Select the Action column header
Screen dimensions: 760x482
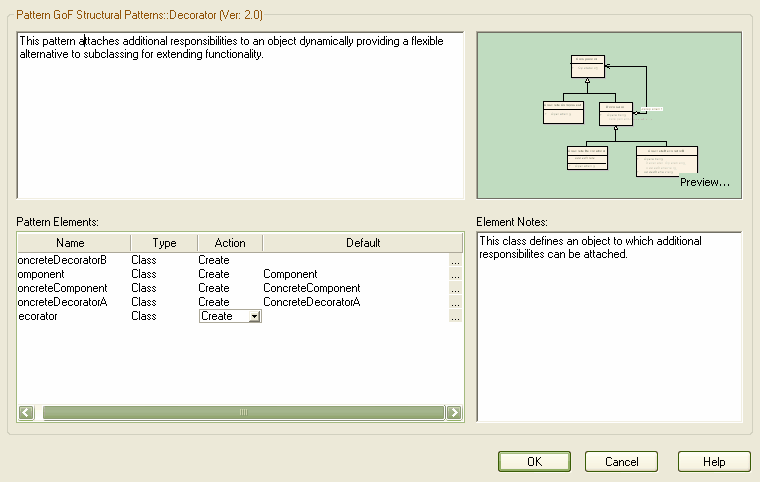230,243
